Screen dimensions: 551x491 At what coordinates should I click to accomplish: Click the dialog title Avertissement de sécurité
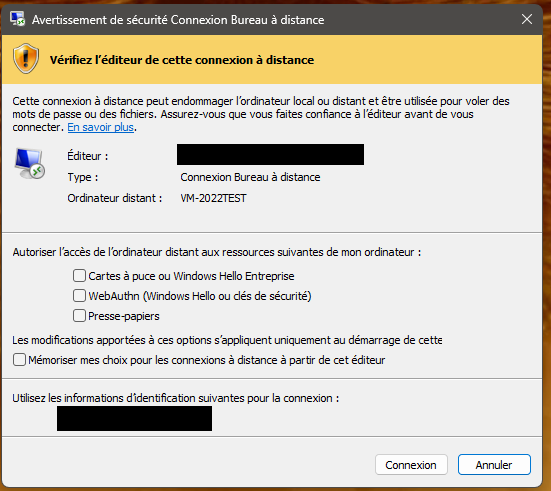pyautogui.click(x=178, y=20)
